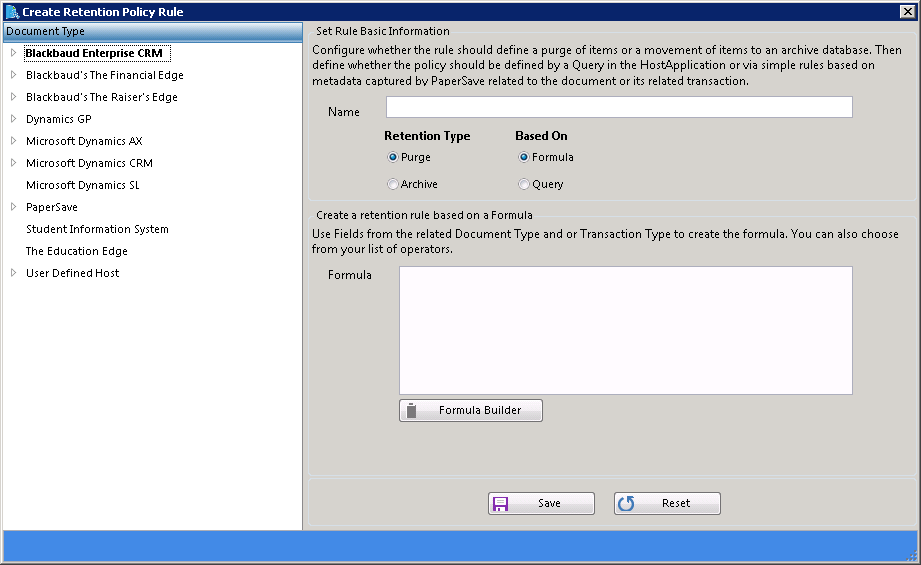Screen dimensions: 921x565
Task: Close the Create Retention Policy Rule window
Action: pyautogui.click(x=907, y=11)
